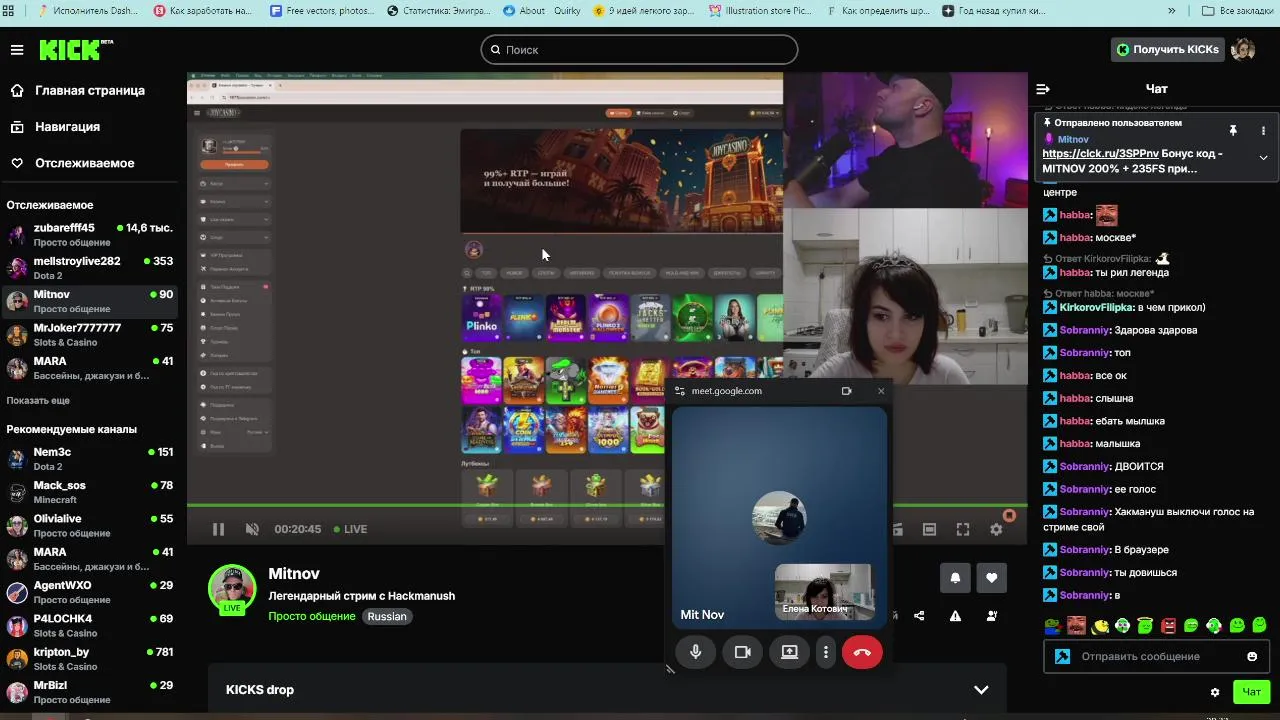Enable notifications bell for Mitnov
The image size is (1280, 720).
[x=955, y=577]
